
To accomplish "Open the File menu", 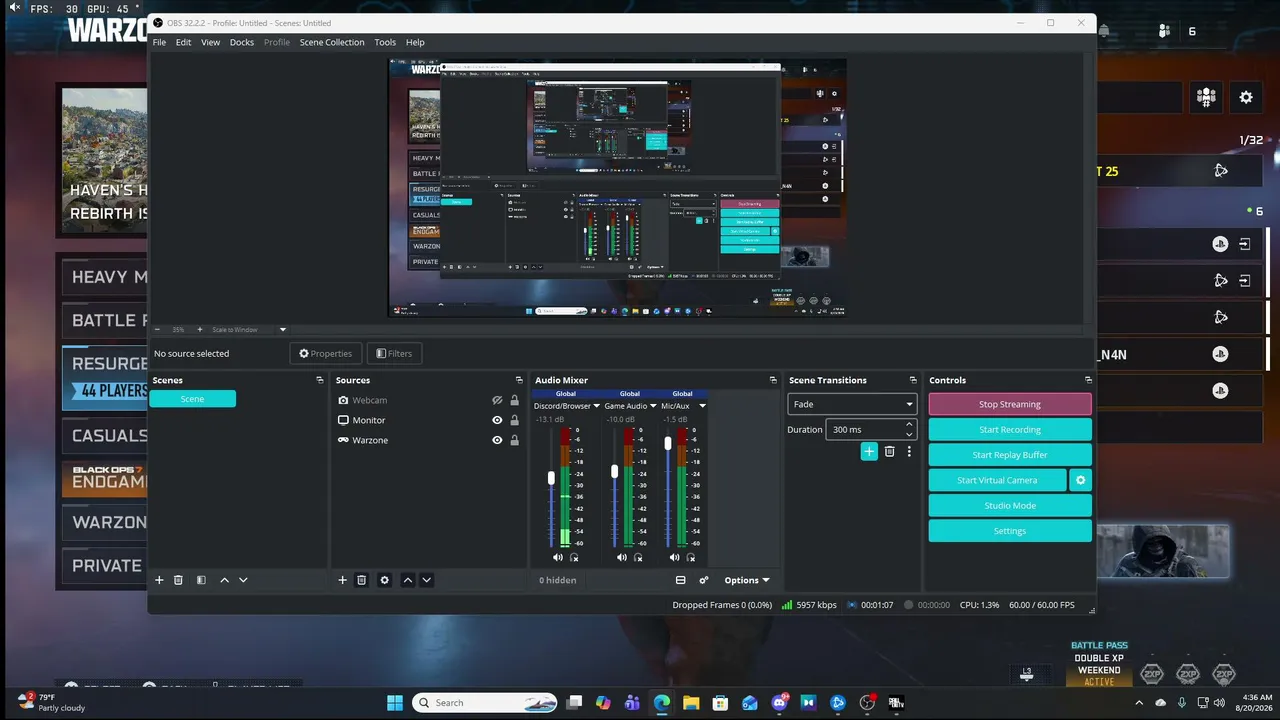I will pyautogui.click(x=159, y=42).
